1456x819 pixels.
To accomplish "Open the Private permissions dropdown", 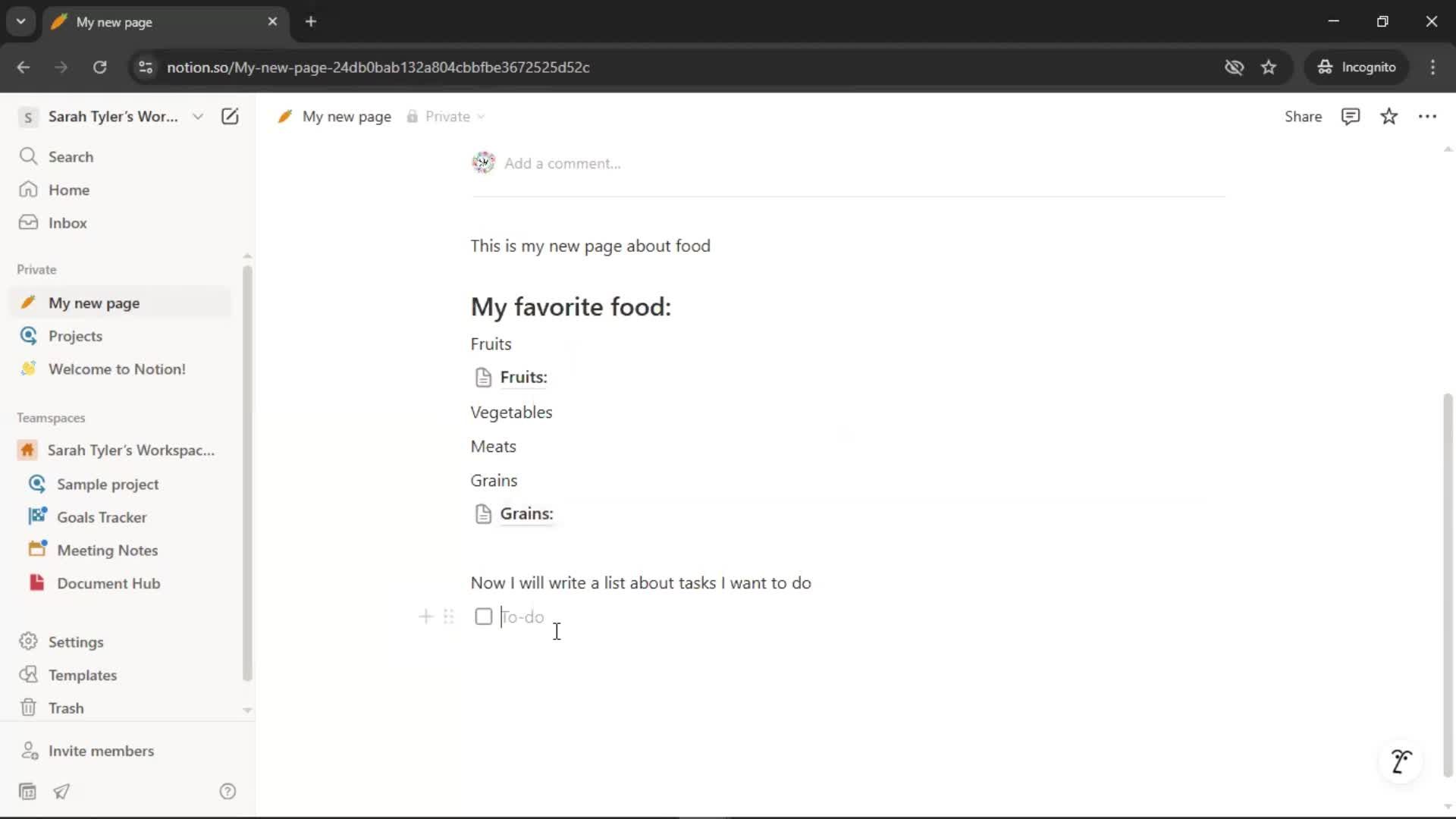I will 446,116.
